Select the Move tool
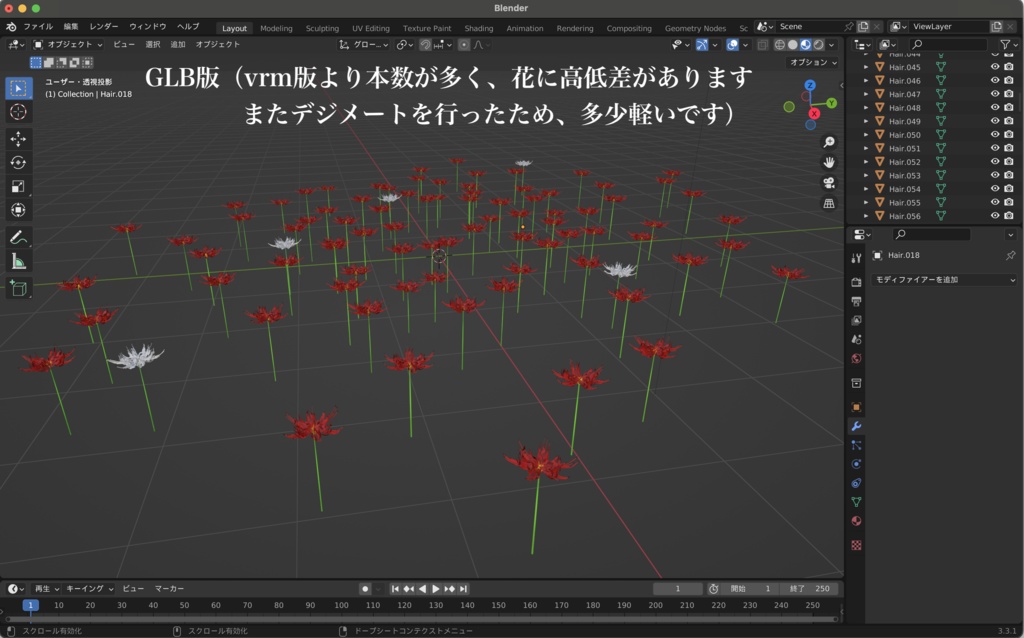The image size is (1024, 638). coord(18,138)
